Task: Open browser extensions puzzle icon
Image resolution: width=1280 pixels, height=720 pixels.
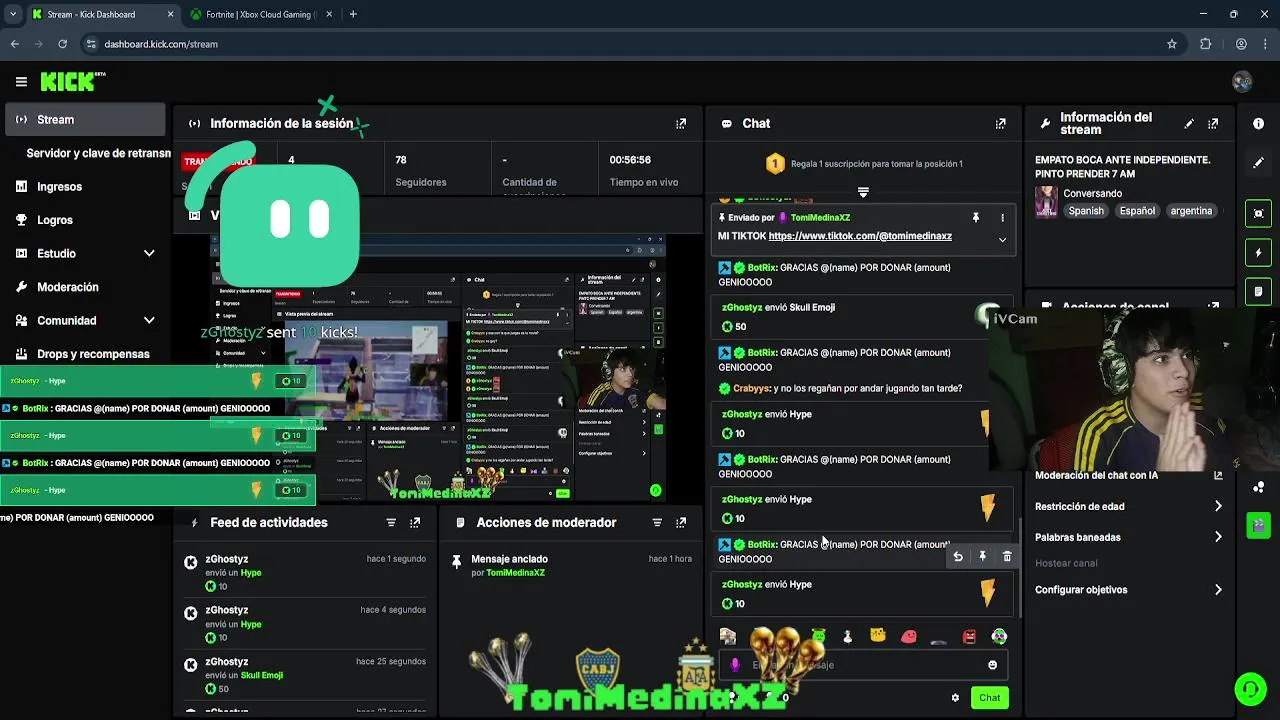Action: click(x=1205, y=44)
